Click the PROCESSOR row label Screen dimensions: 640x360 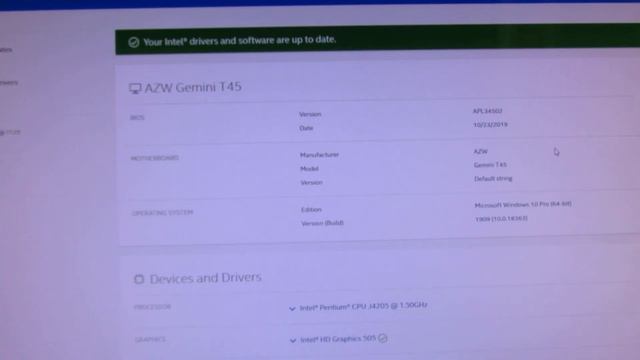tap(152, 307)
